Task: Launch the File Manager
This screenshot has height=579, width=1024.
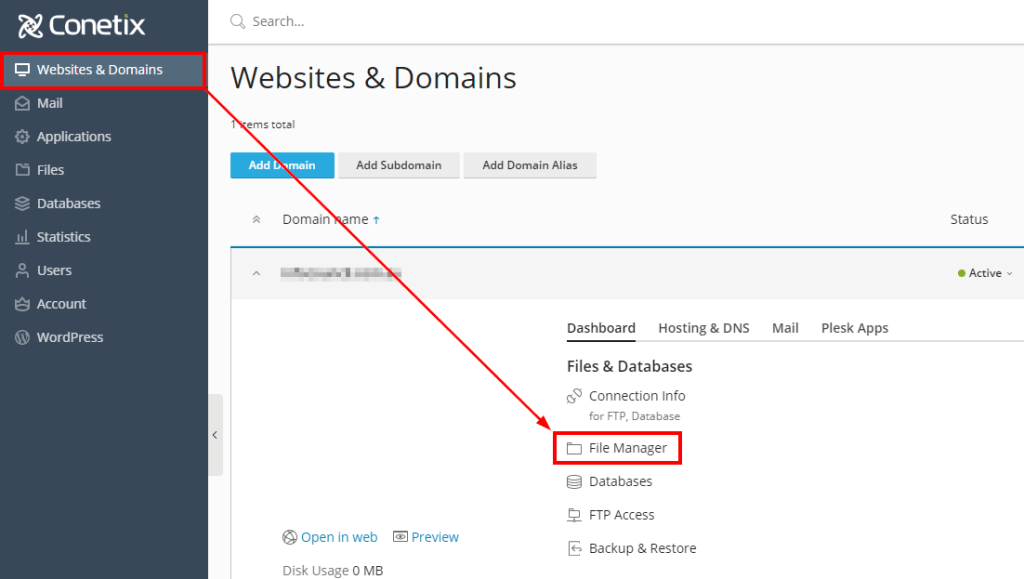Action: pyautogui.click(x=625, y=447)
